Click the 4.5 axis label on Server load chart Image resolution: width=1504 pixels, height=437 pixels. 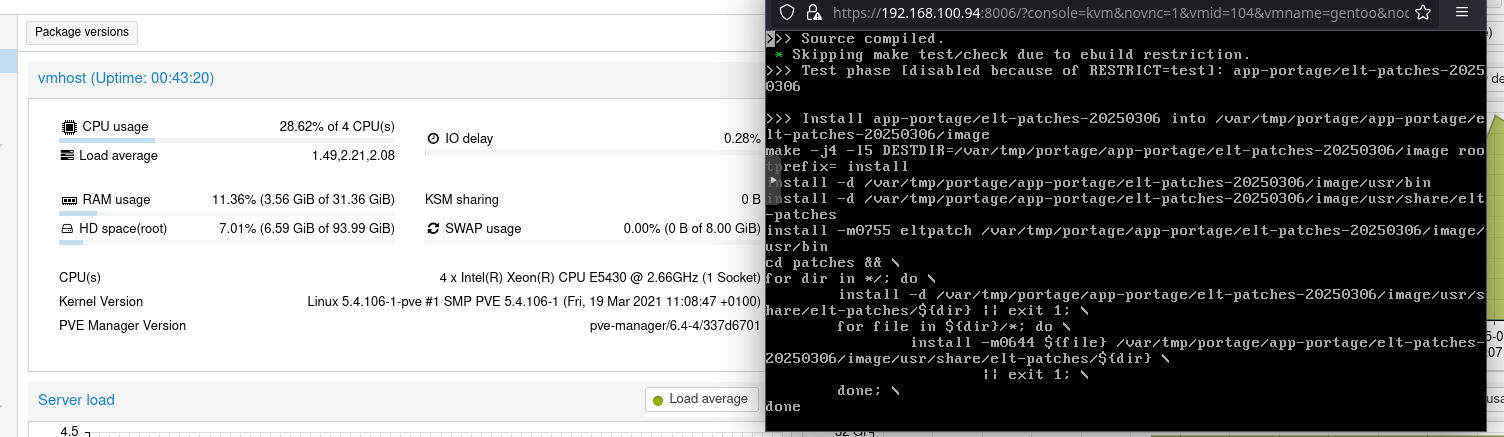tap(69, 431)
